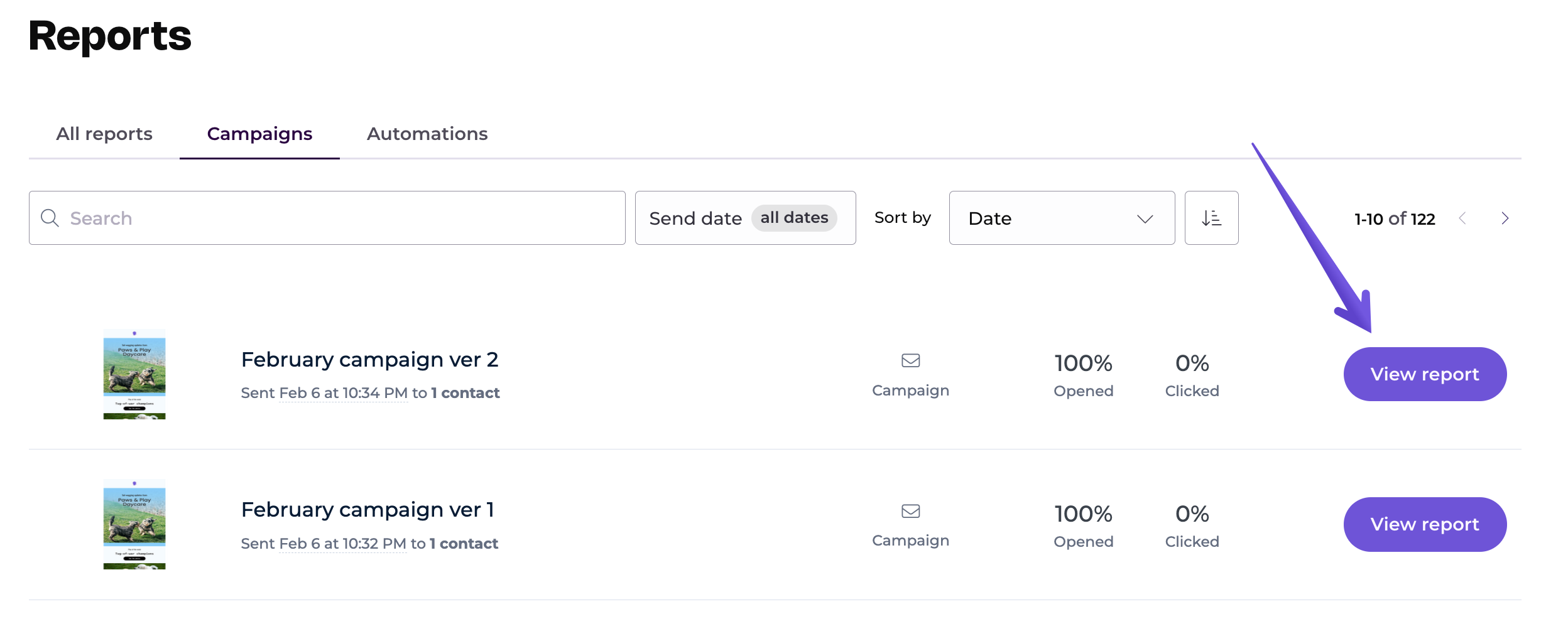Click the search magnifier icon
Viewport: 1568px width, 619px height.
click(x=50, y=218)
